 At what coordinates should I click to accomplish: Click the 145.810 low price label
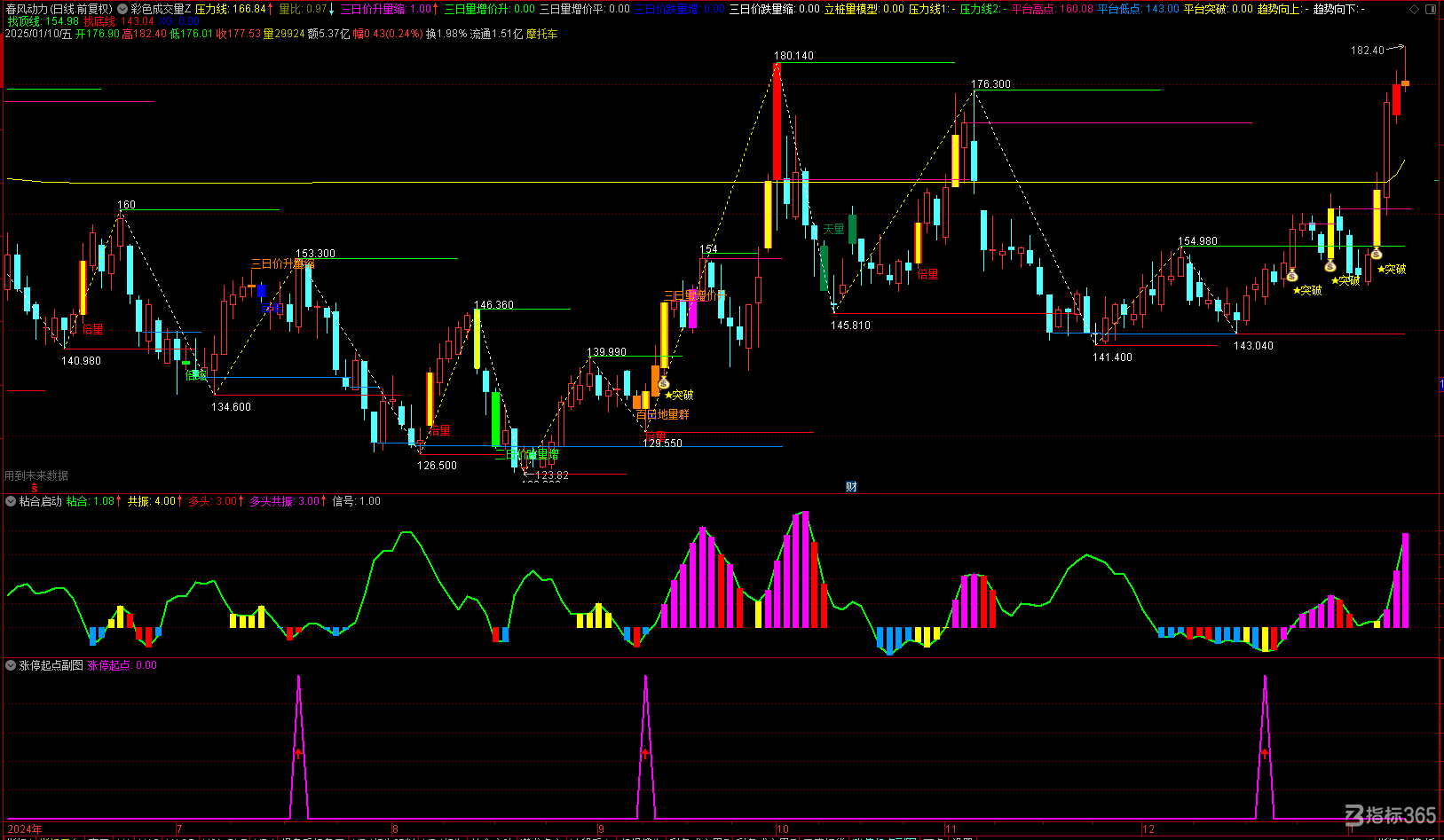850,326
